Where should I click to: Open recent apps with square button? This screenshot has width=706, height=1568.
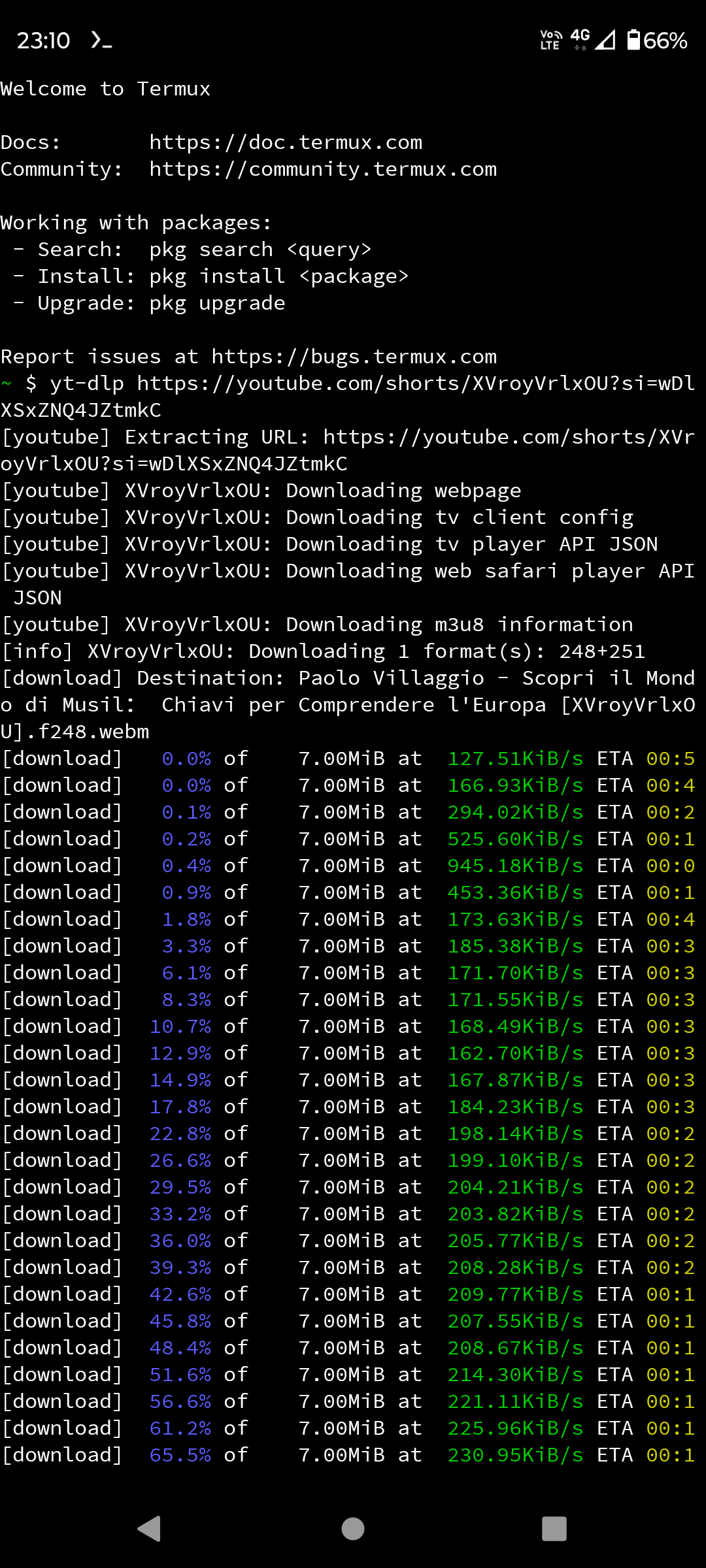(554, 1528)
